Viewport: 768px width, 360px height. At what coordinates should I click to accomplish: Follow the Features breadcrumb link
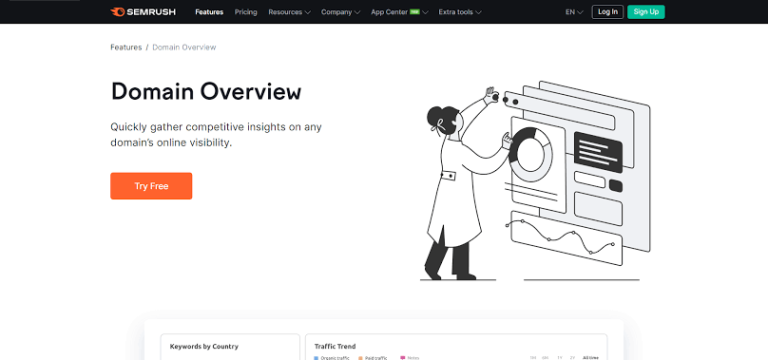(x=126, y=48)
